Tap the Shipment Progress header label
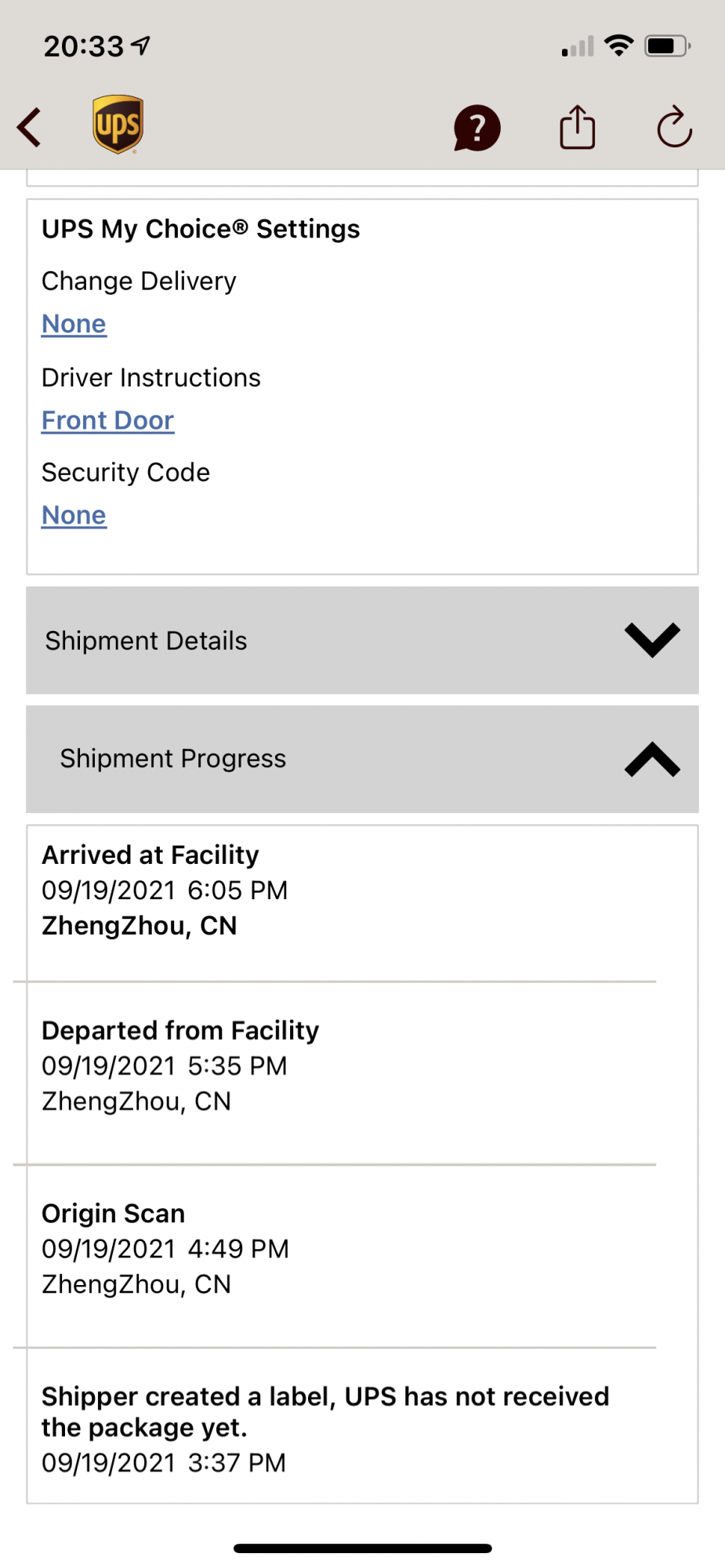The height and width of the screenshot is (1568, 725). (173, 759)
